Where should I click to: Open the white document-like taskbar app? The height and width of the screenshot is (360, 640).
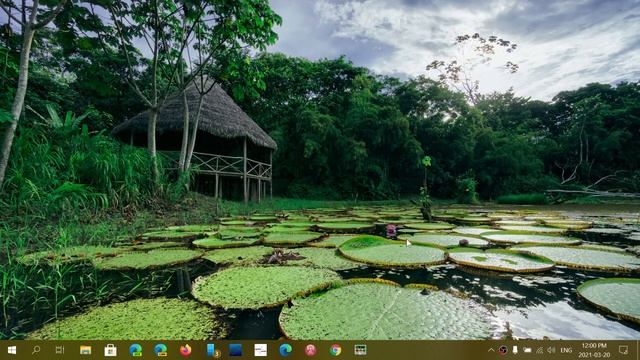[x=260, y=350]
